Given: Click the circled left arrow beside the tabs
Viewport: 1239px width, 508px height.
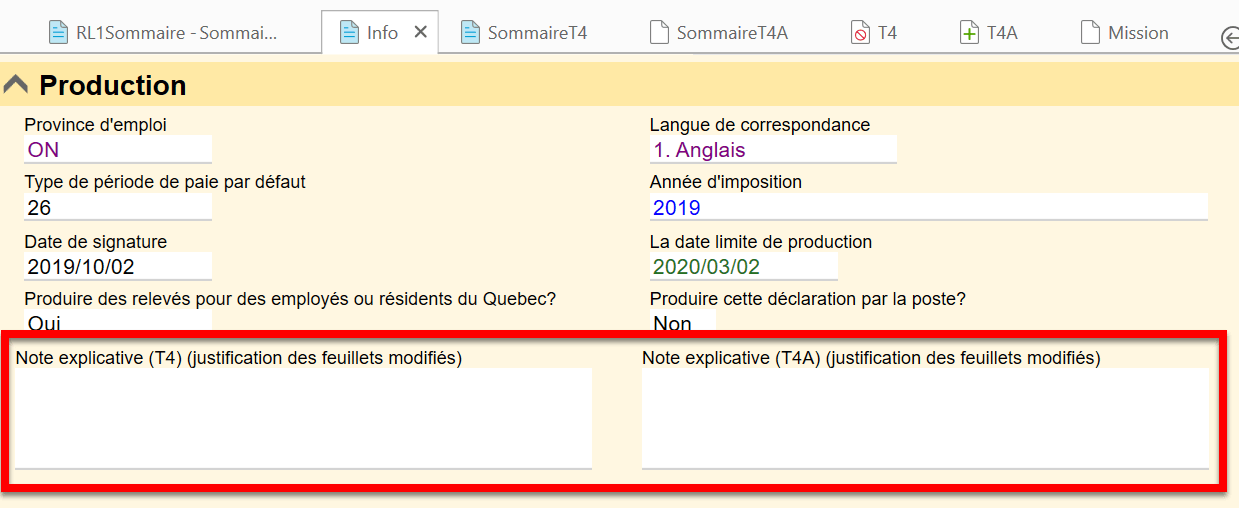Looking at the screenshot, I should click(x=1229, y=37).
